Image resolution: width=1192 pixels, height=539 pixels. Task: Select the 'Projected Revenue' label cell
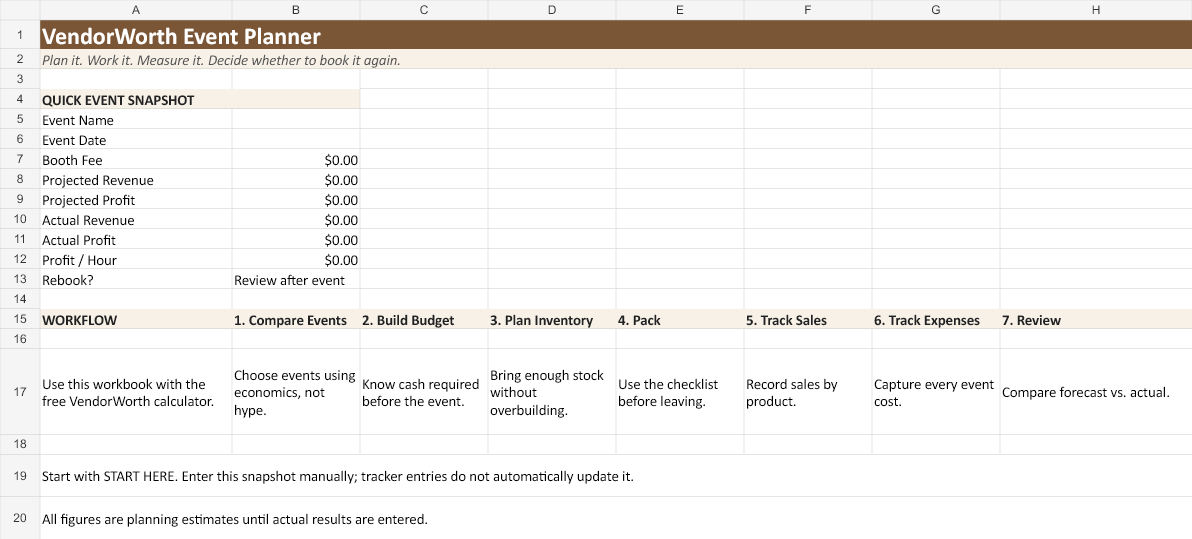tap(135, 180)
